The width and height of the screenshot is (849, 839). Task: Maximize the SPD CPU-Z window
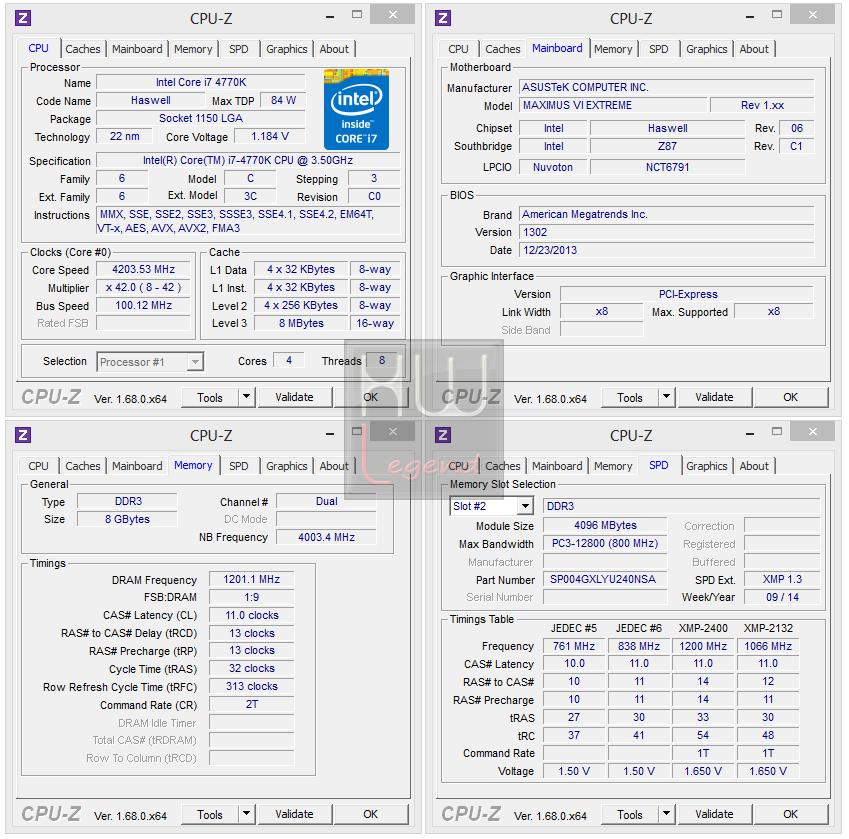777,431
